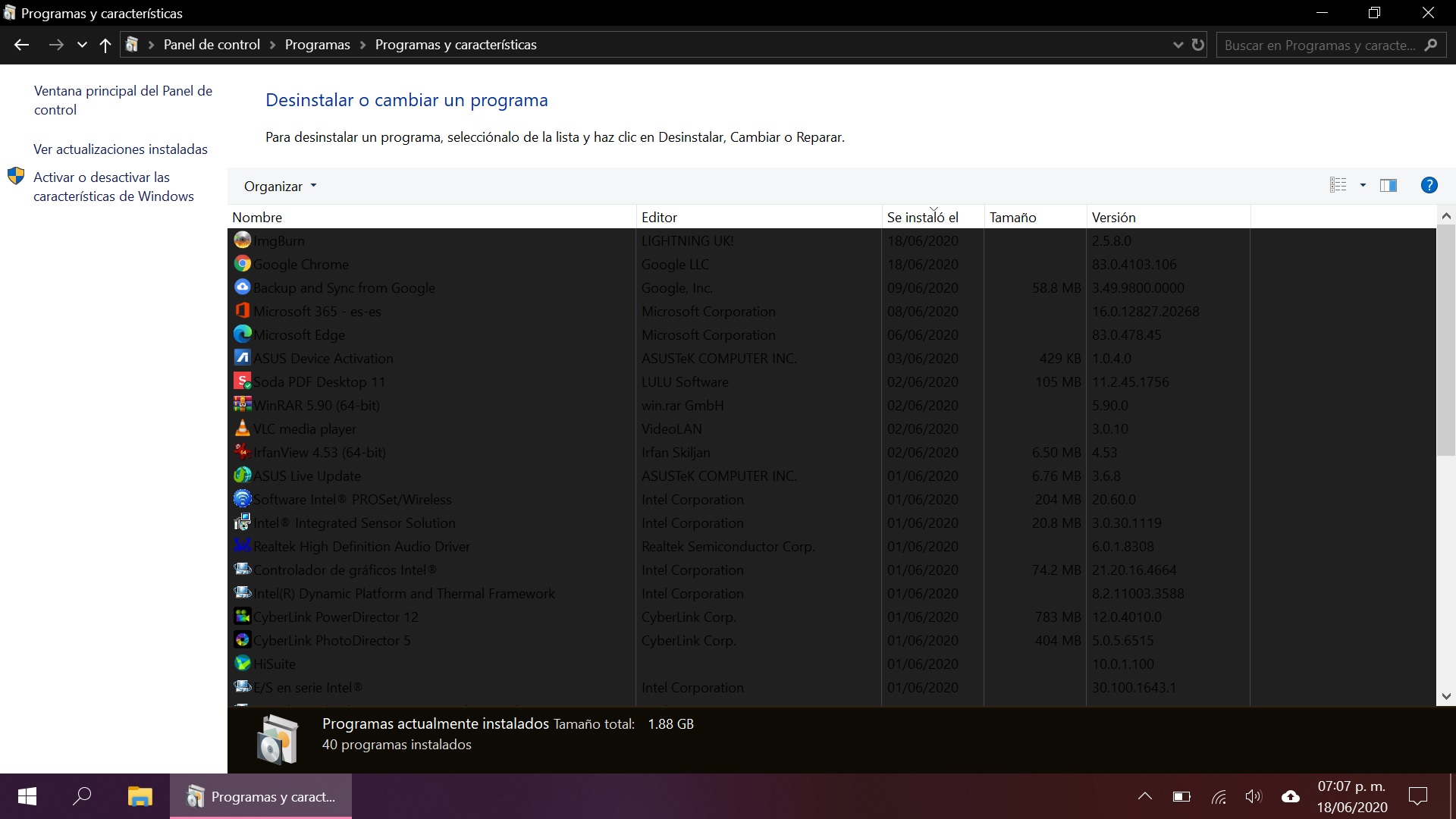Select the Soda PDF Desktop icon
The width and height of the screenshot is (1456, 819).
click(243, 381)
